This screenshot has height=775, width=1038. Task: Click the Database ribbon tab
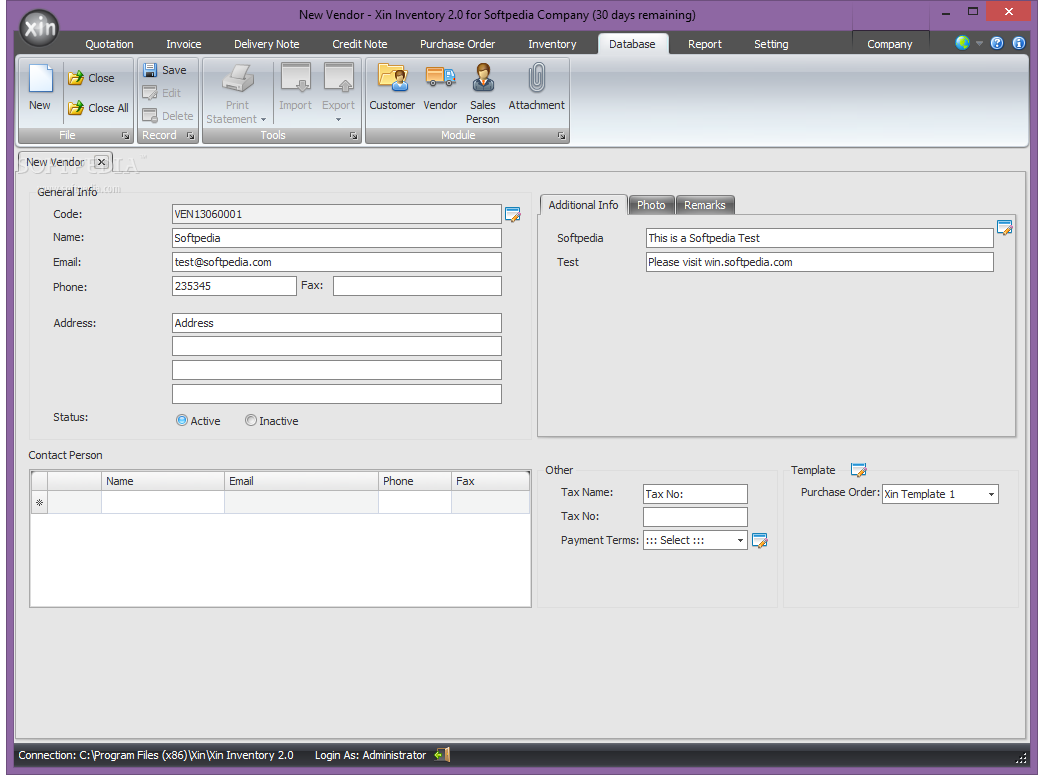[x=632, y=44]
